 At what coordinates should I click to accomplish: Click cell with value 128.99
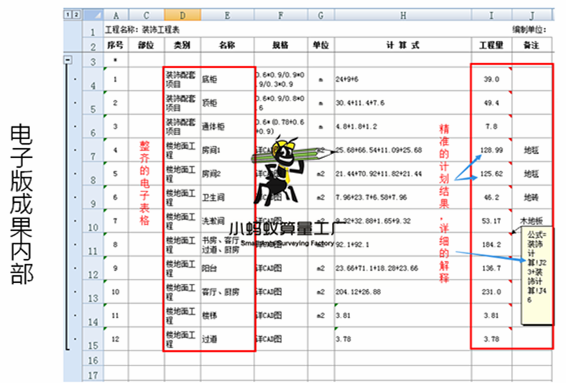point(491,150)
